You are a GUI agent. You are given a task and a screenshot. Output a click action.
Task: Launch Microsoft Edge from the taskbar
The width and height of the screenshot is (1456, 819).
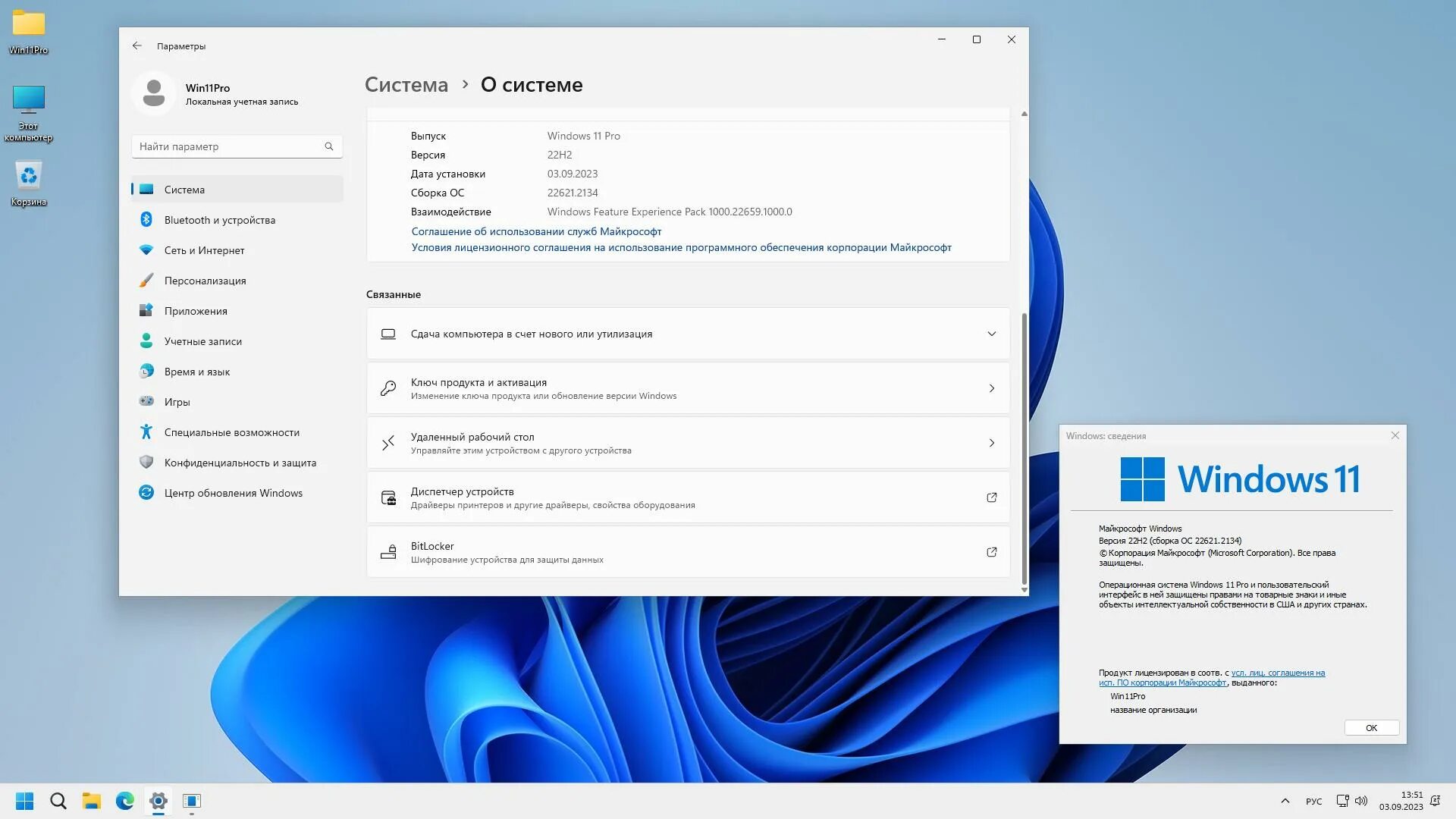(124, 801)
